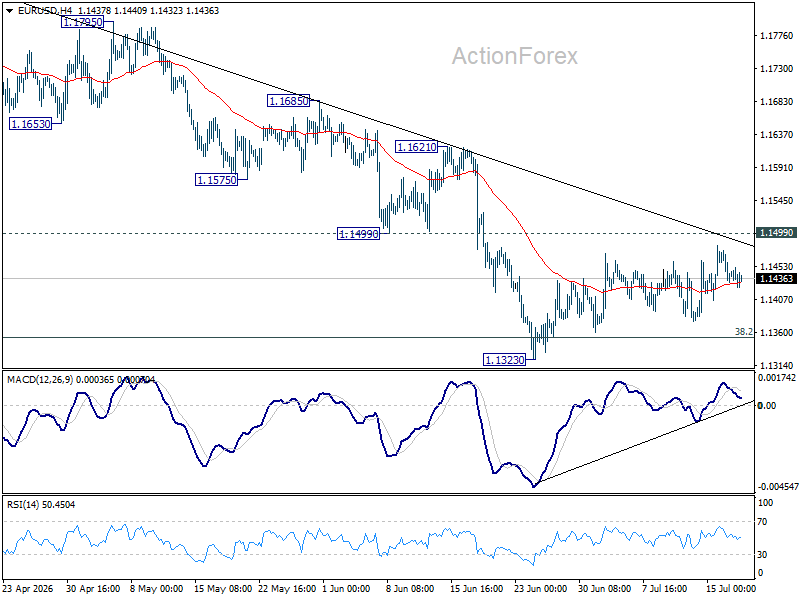
Task: Click the 1.14990 axis level marker
Action: pos(776,233)
